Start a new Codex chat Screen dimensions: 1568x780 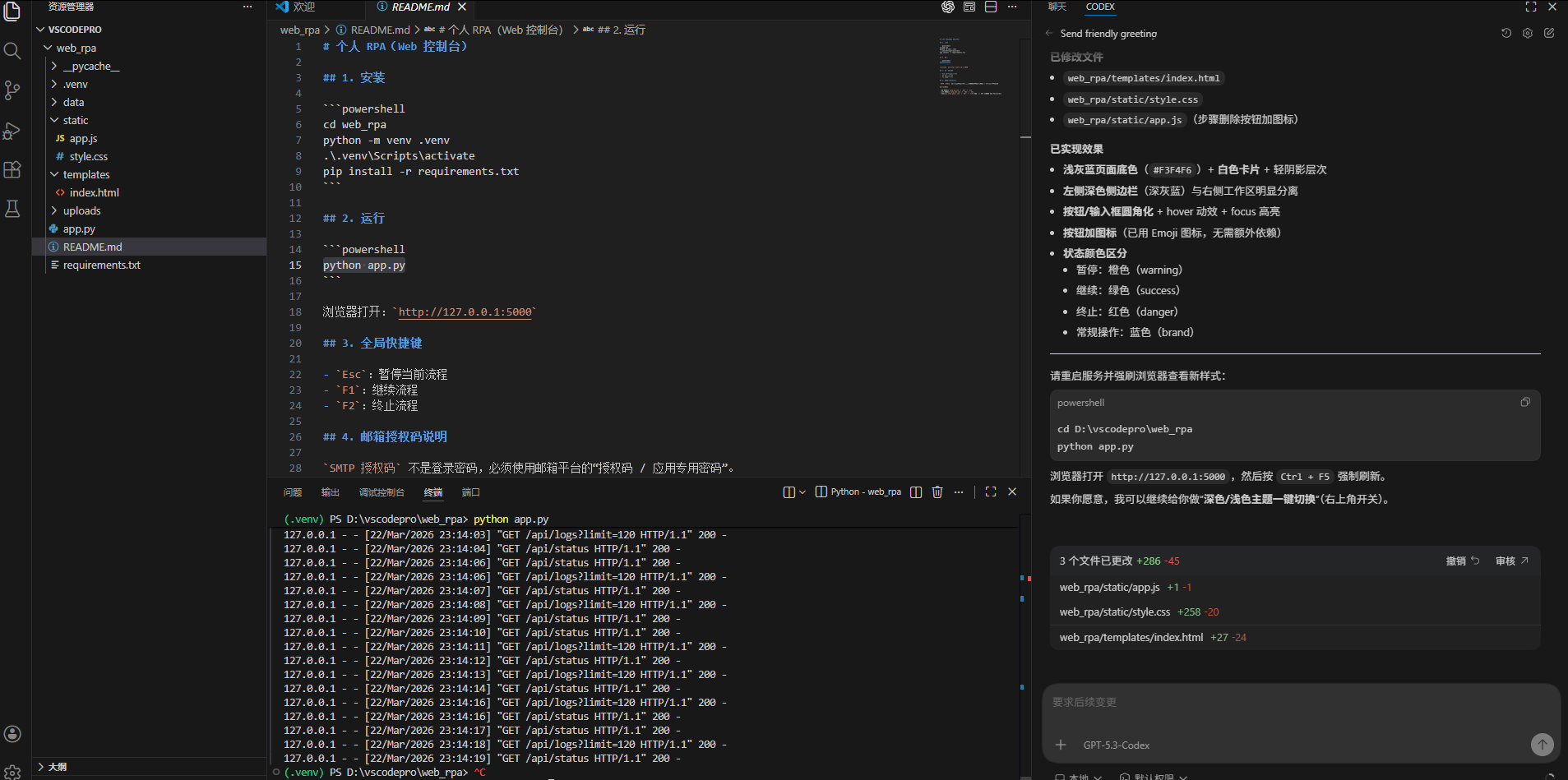coord(1549,34)
